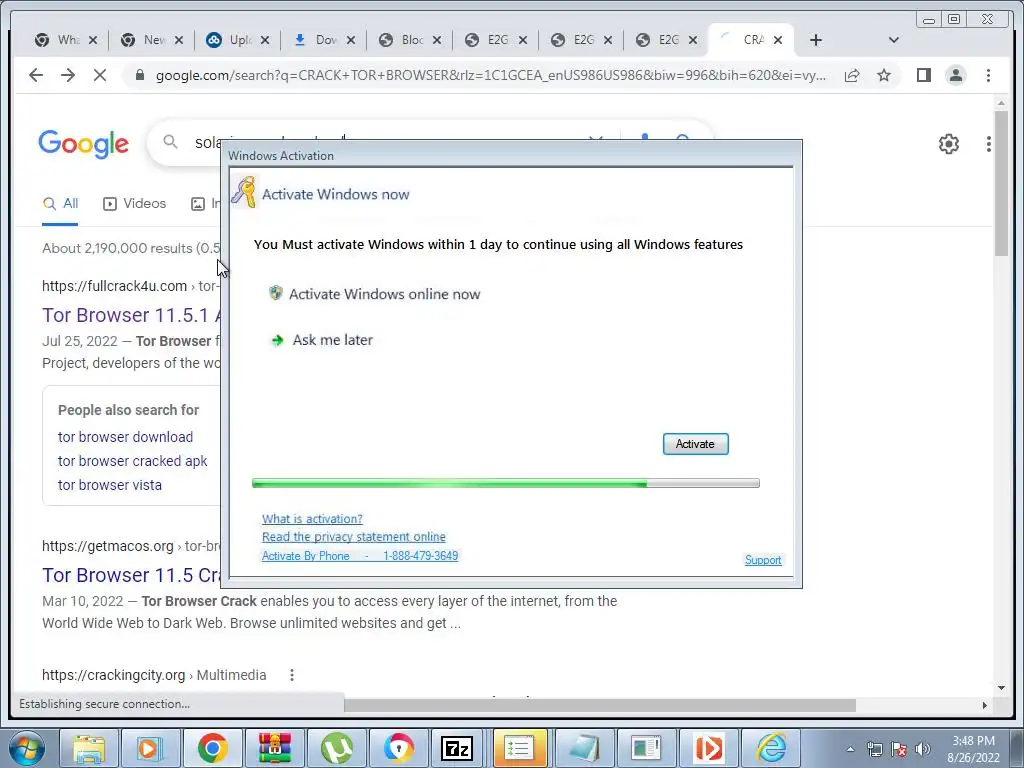1024x768 pixels.
Task: Click the network tray icon
Action: point(874,749)
